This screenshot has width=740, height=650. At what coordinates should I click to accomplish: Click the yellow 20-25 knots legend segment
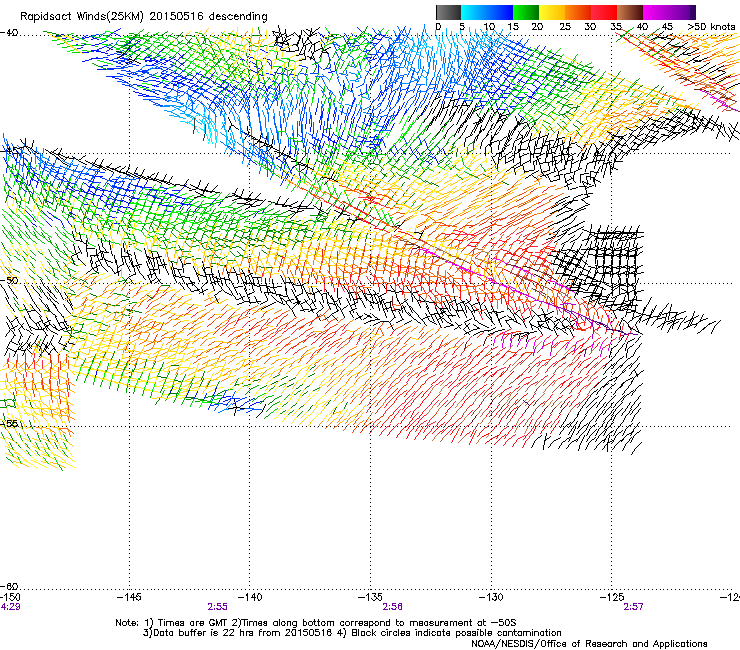point(552,12)
